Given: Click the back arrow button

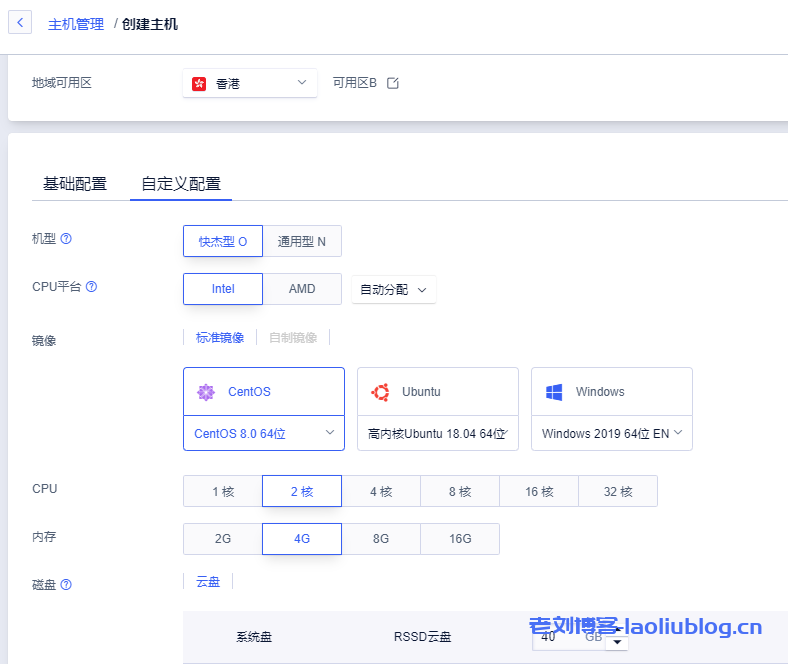Looking at the screenshot, I should tap(20, 23).
